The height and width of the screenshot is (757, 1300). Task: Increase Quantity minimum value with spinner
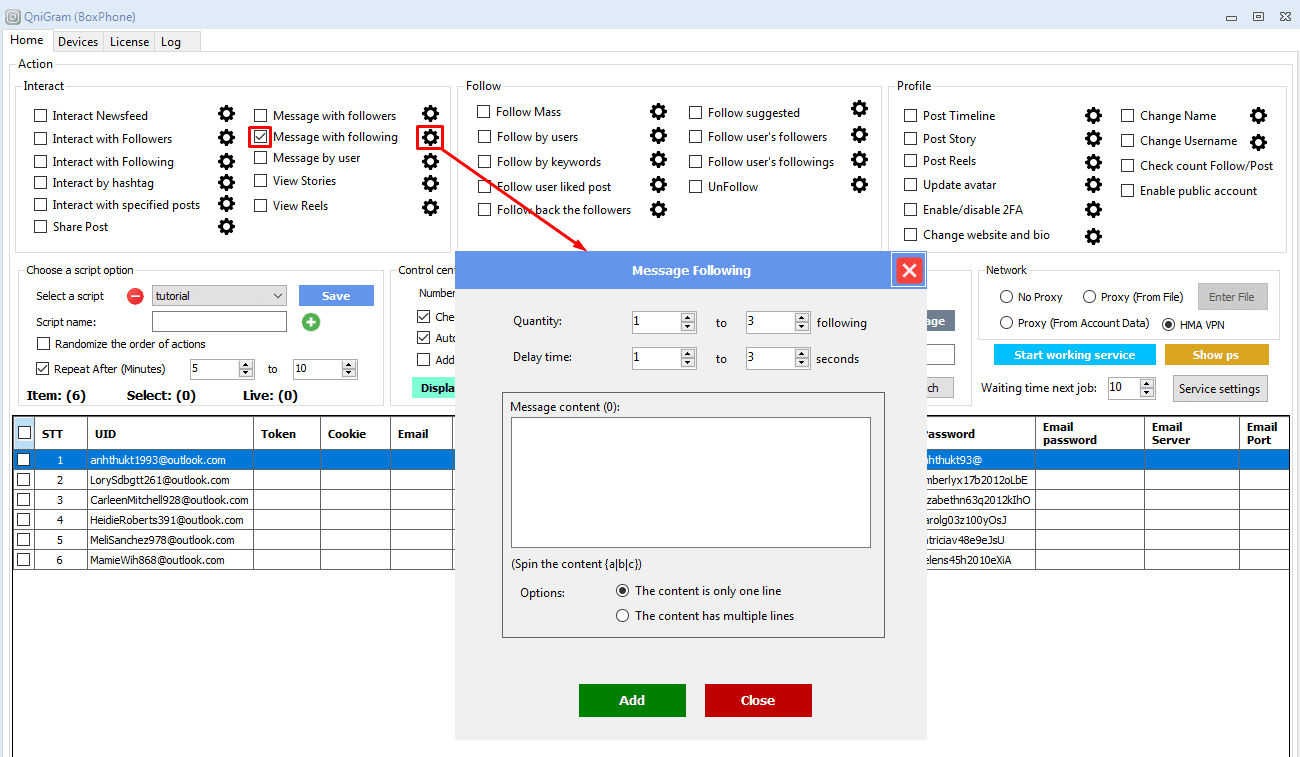tap(687, 318)
